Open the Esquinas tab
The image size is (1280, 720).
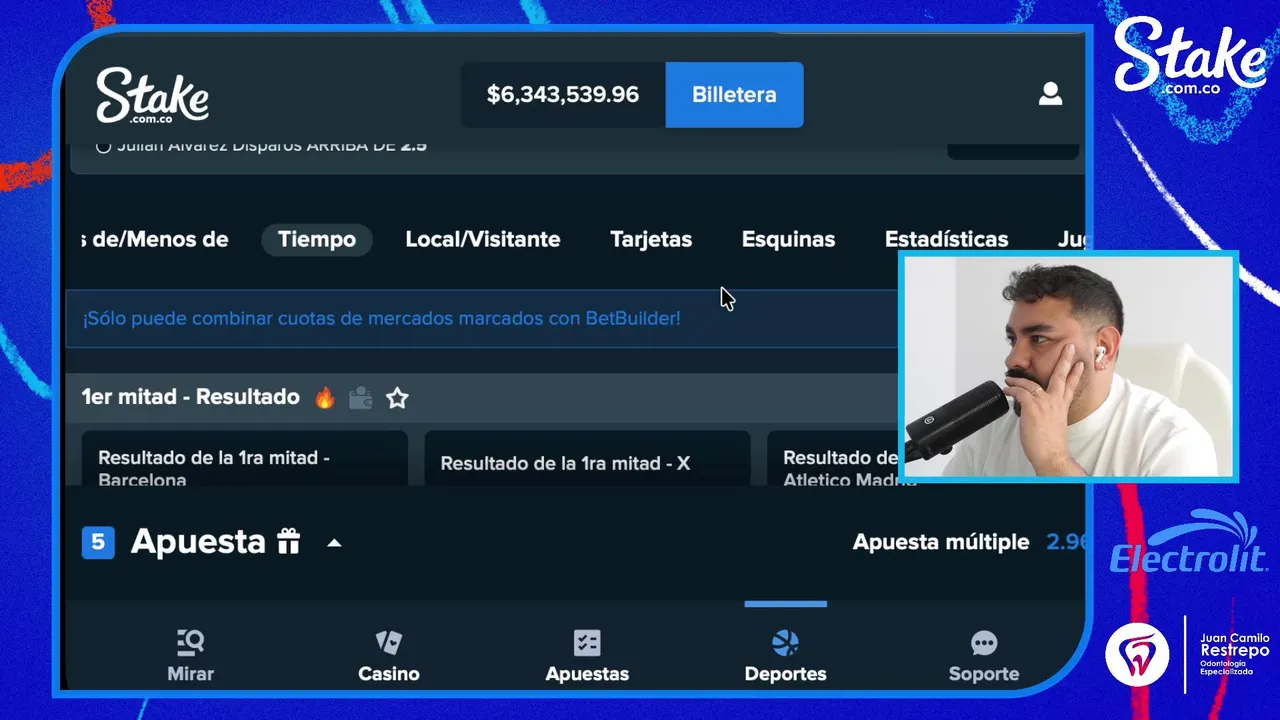tap(788, 239)
